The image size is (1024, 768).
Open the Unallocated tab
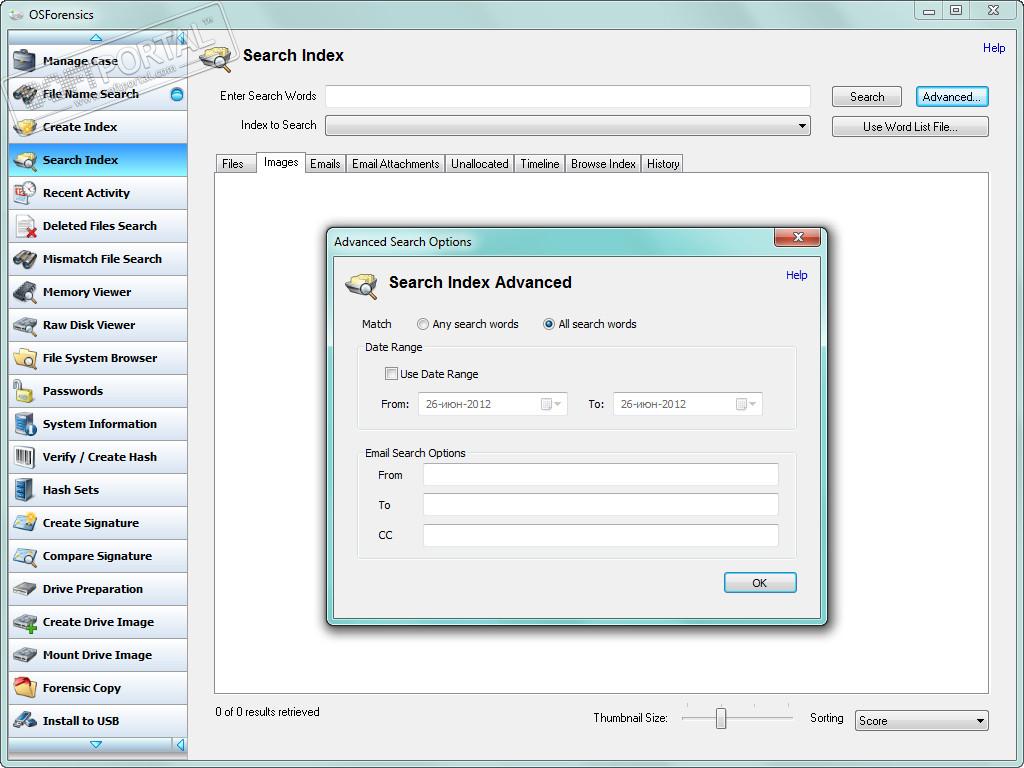(479, 164)
